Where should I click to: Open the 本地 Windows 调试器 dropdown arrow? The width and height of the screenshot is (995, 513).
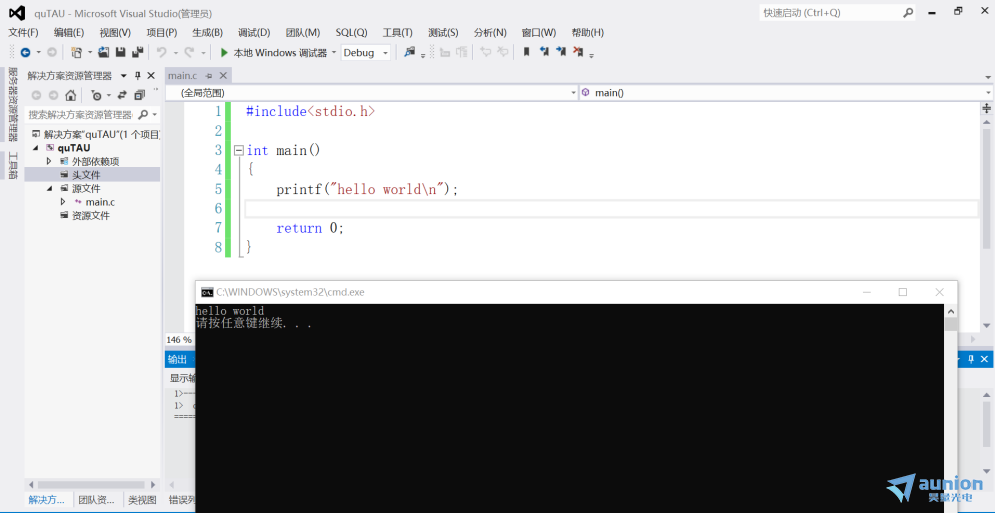(x=334, y=53)
